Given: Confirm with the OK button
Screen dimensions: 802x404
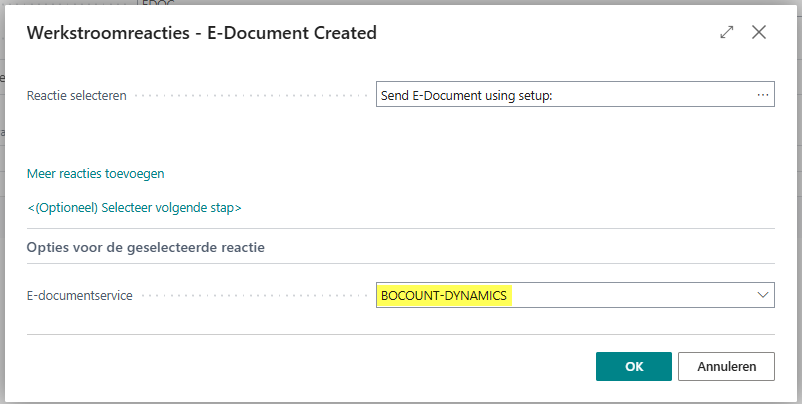Looking at the screenshot, I should point(634,366).
